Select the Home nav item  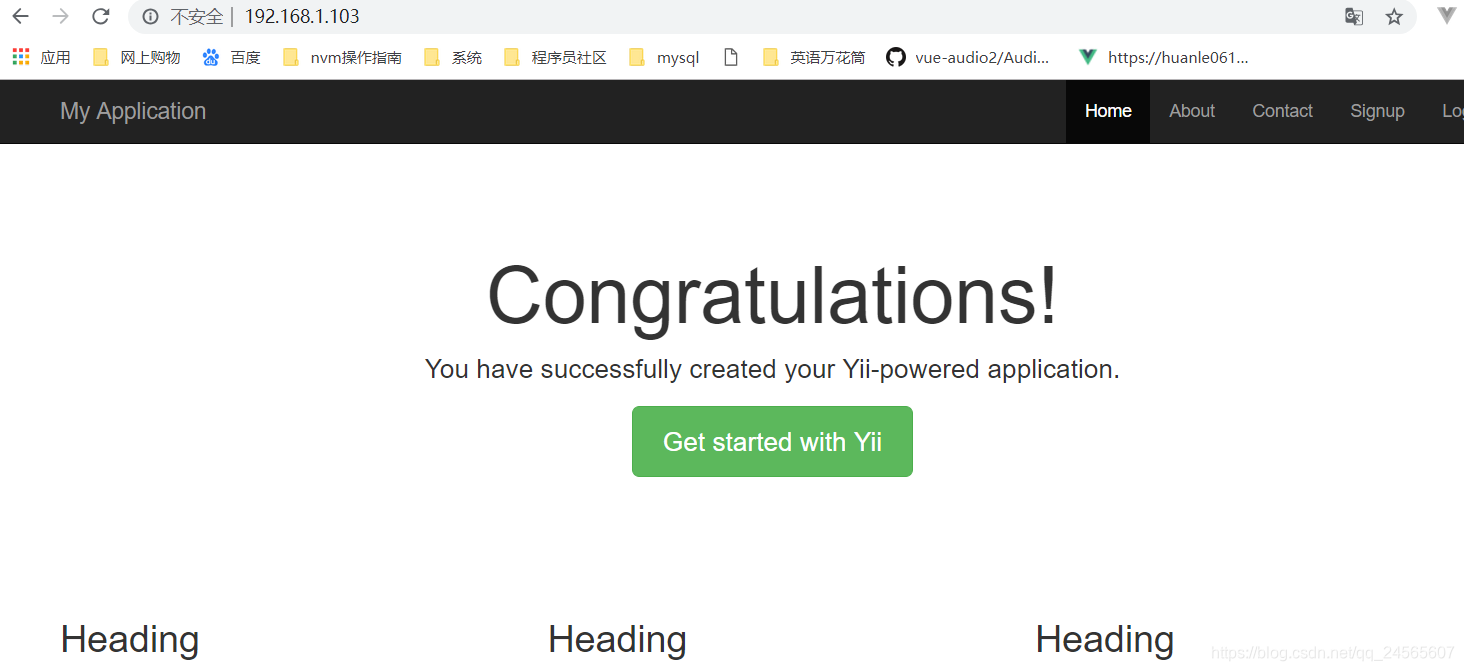(x=1108, y=111)
